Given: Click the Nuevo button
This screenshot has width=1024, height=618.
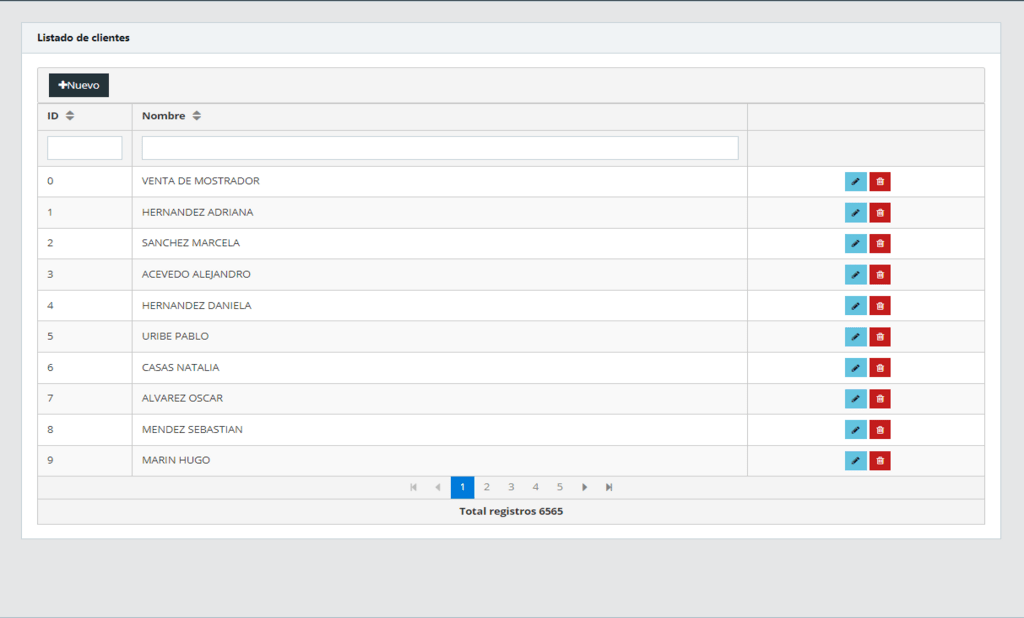Looking at the screenshot, I should coord(79,86).
